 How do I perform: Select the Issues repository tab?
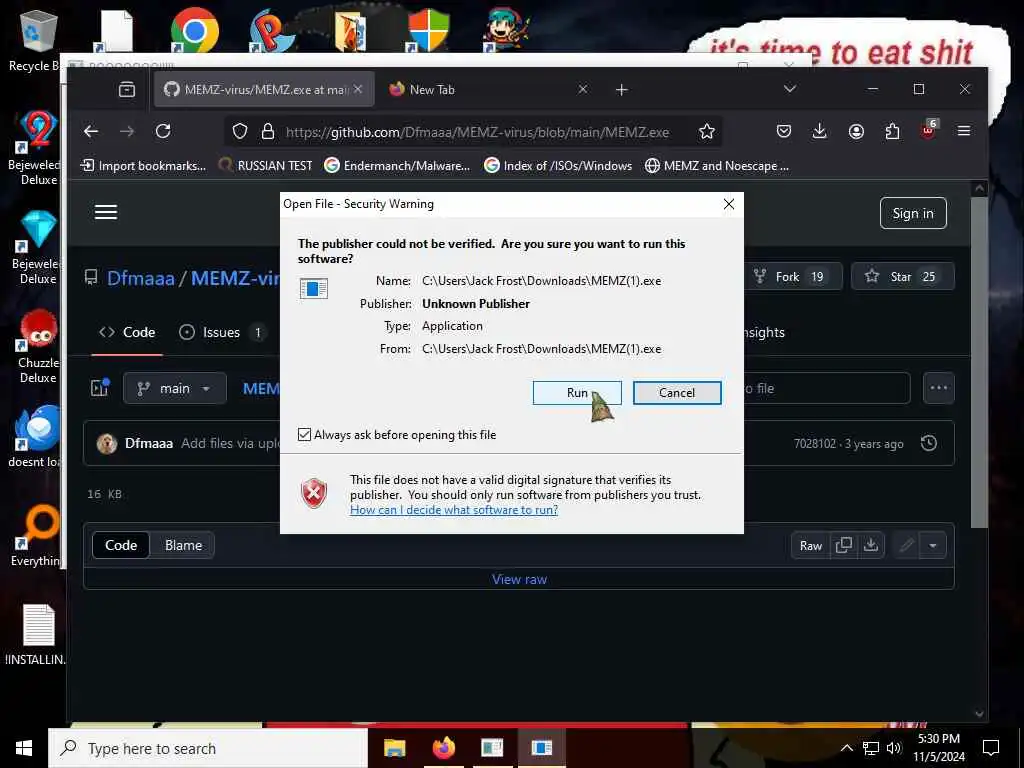pyautogui.click(x=222, y=332)
